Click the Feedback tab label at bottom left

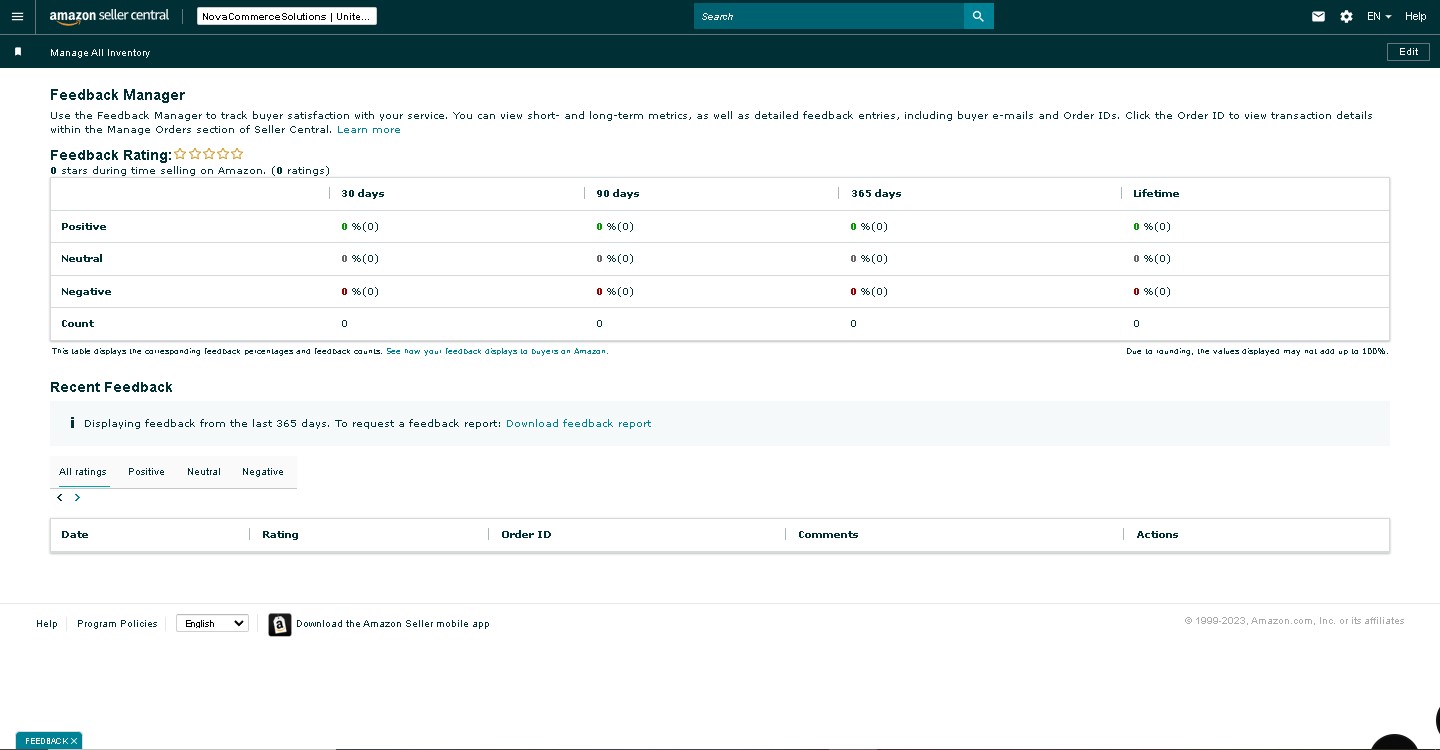click(x=46, y=741)
